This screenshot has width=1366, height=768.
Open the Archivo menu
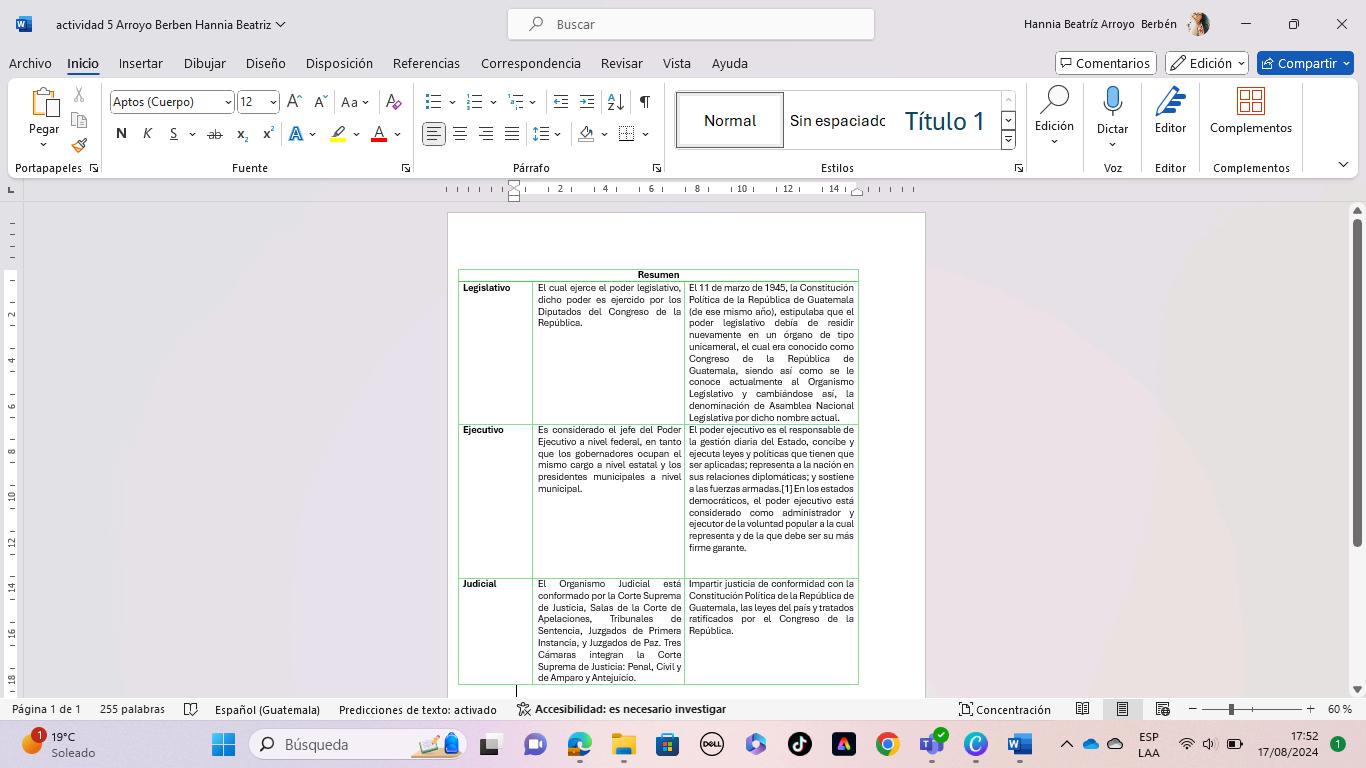click(x=30, y=63)
